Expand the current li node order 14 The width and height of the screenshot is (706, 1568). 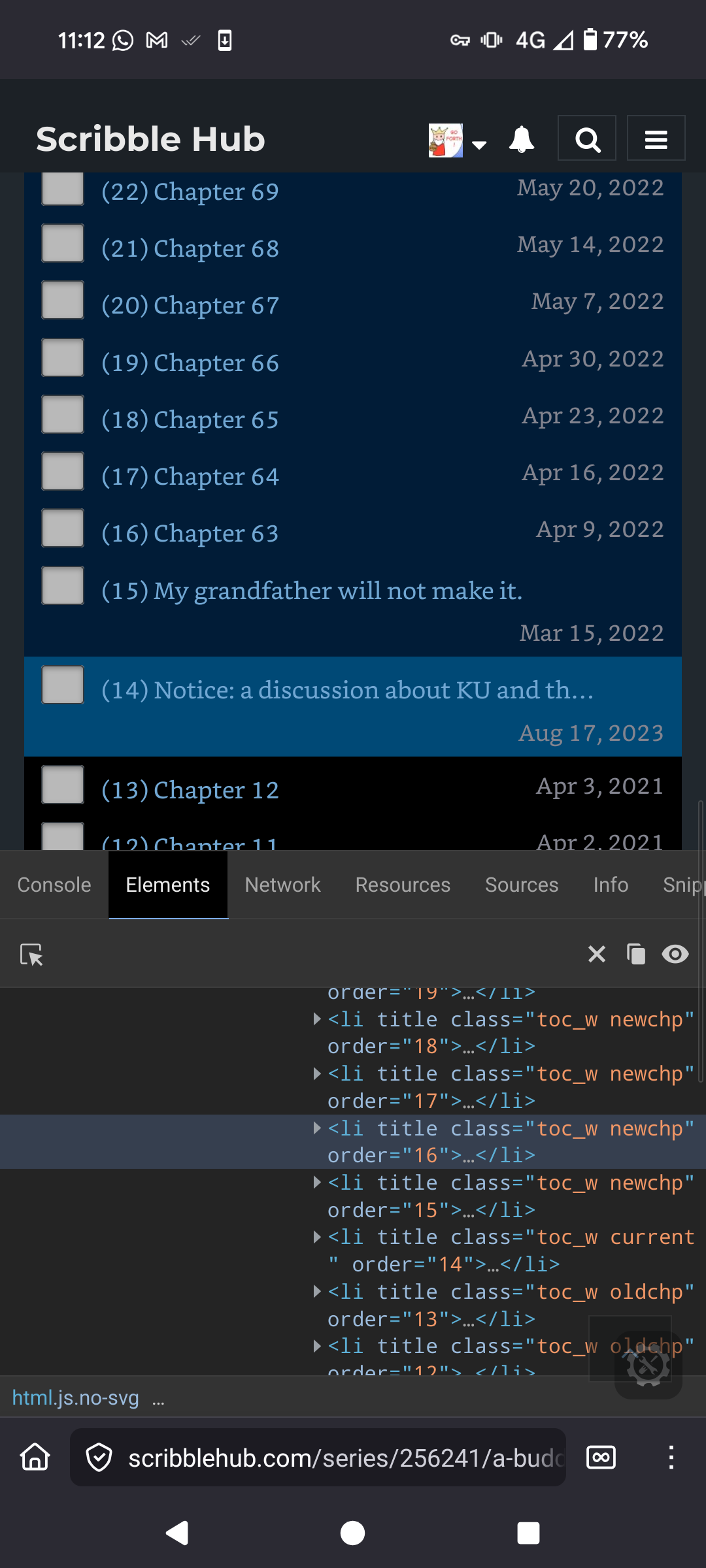tap(317, 1237)
